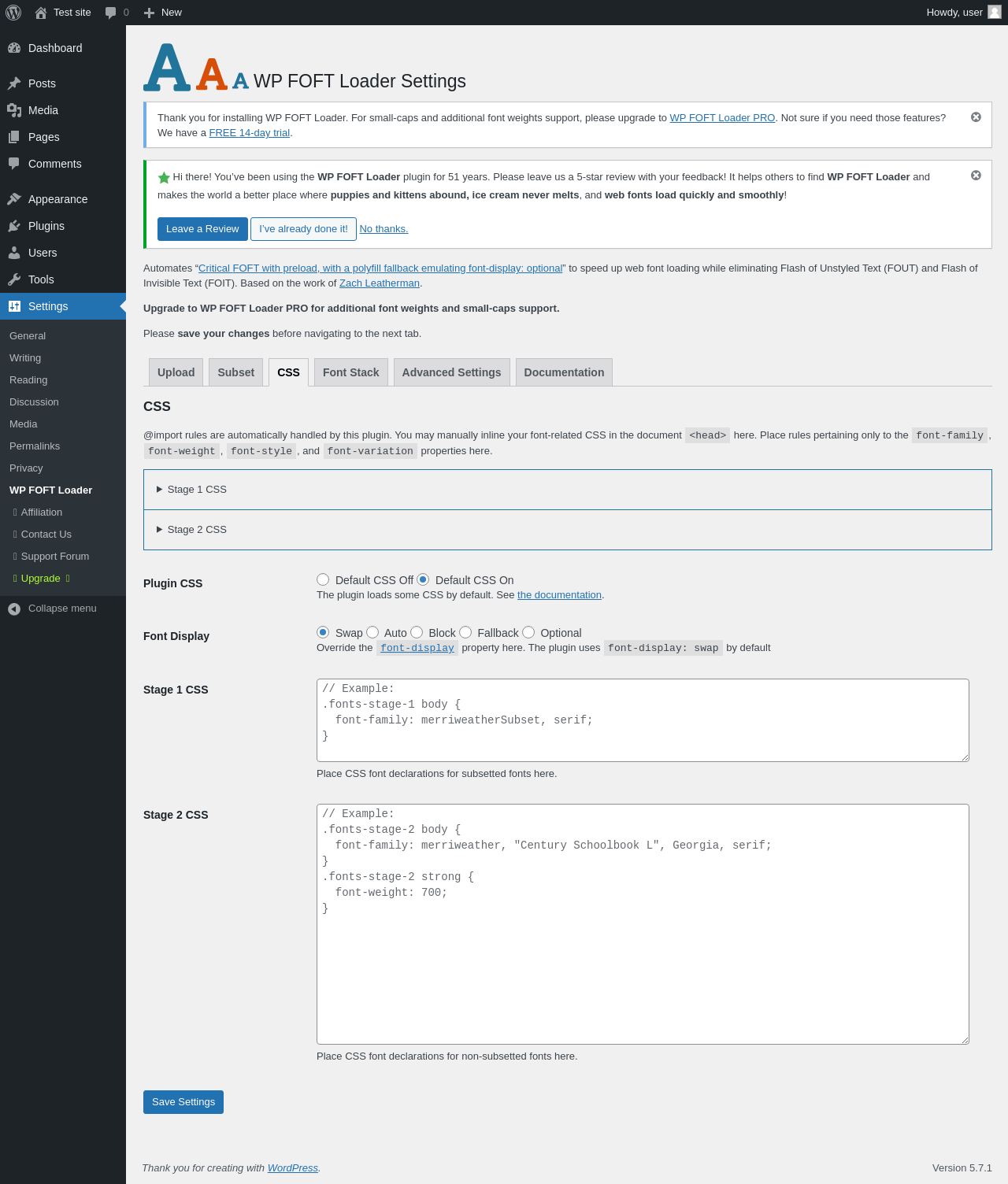Image resolution: width=1008 pixels, height=1184 pixels.
Task: Choose the Fallback font display option
Action: pos(465,632)
